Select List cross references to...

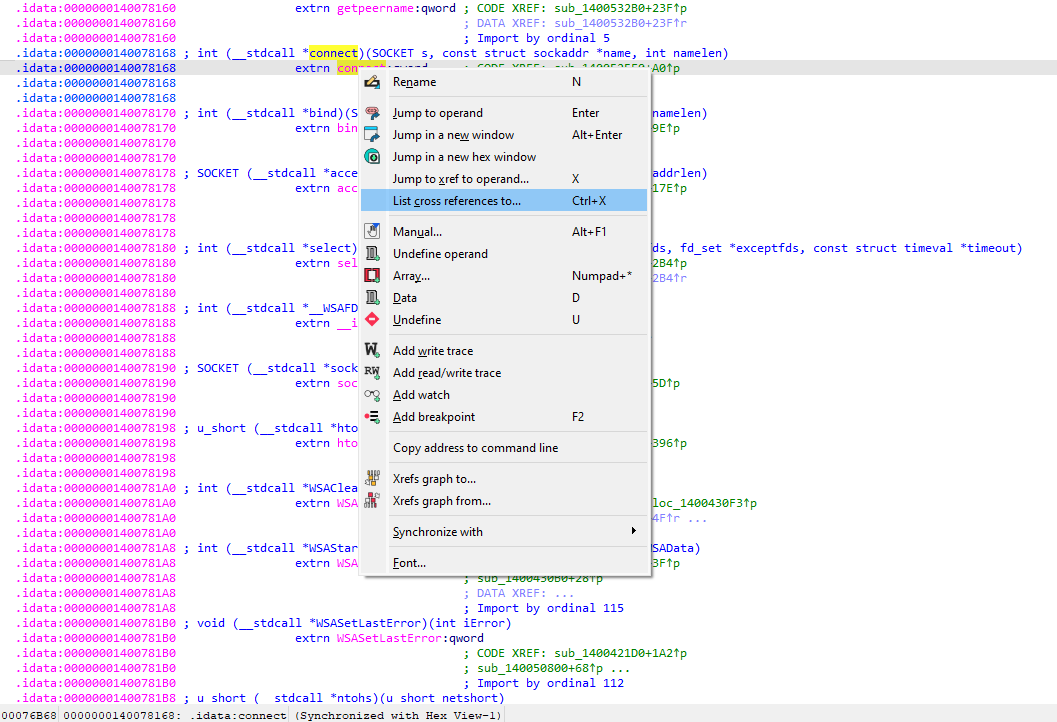coord(456,201)
